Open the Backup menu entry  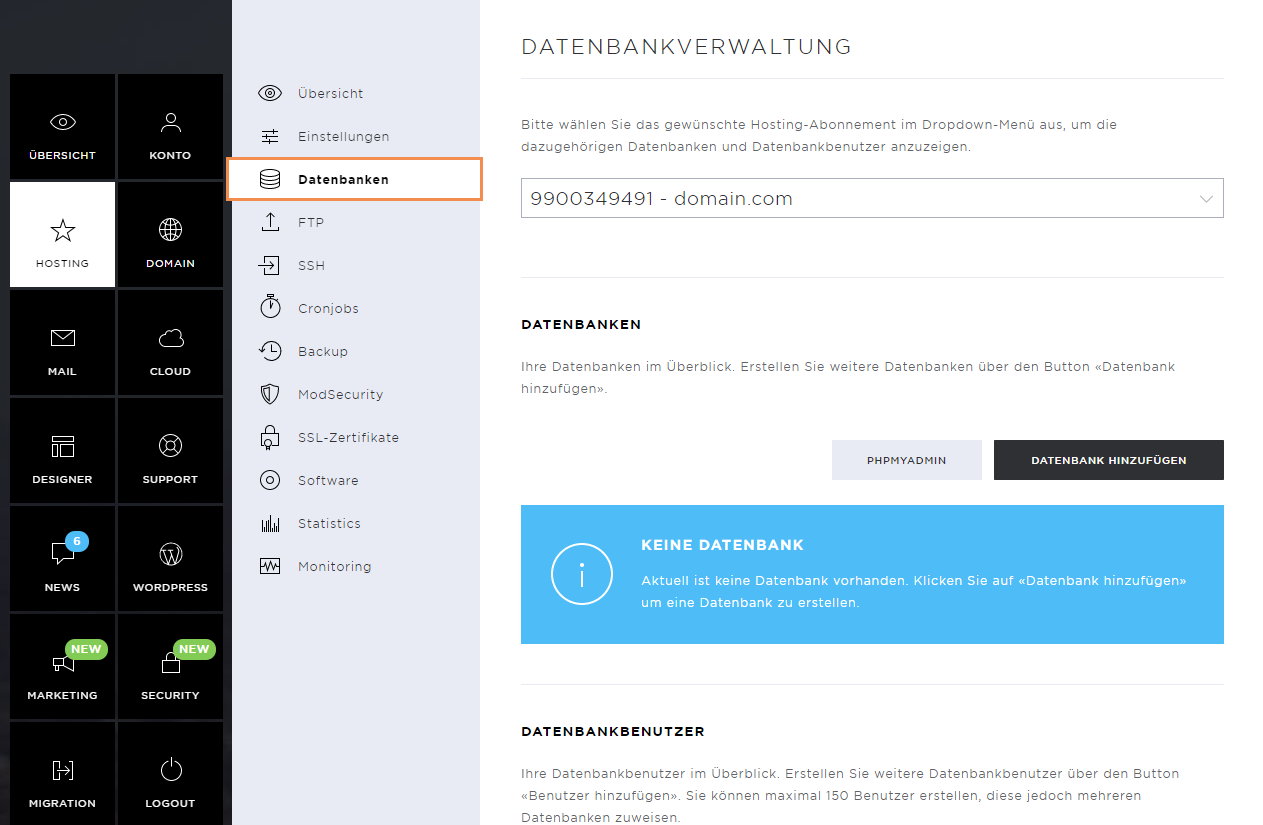[x=323, y=351]
